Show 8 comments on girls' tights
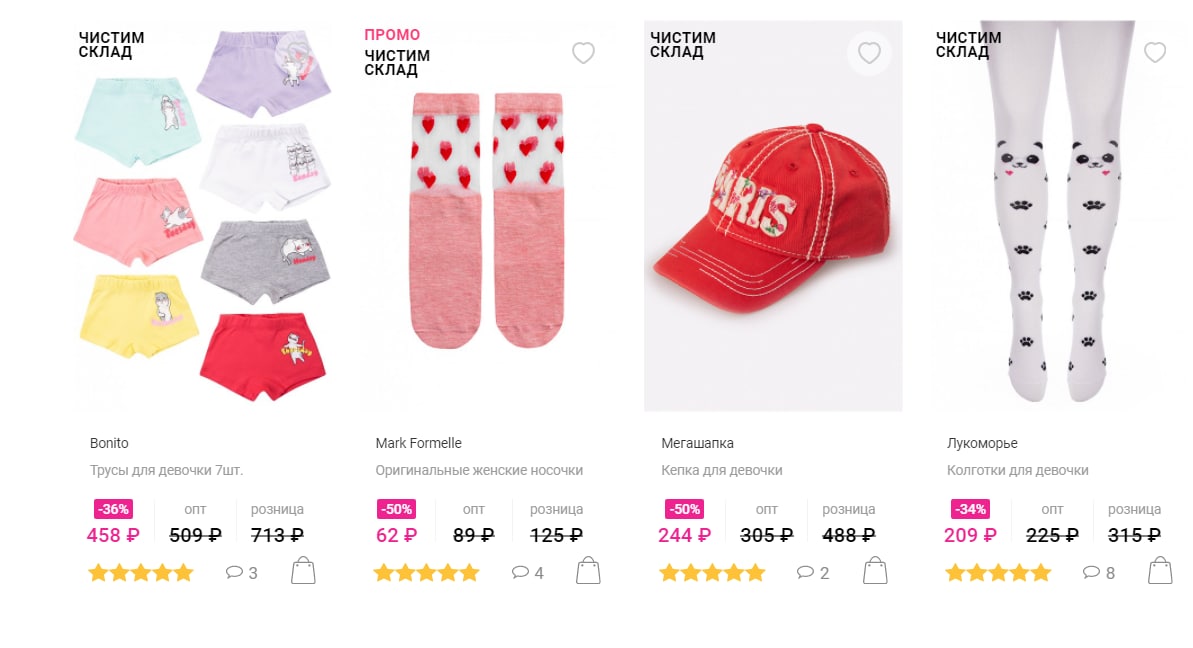Image resolution: width=1193 pixels, height=648 pixels. click(1099, 573)
